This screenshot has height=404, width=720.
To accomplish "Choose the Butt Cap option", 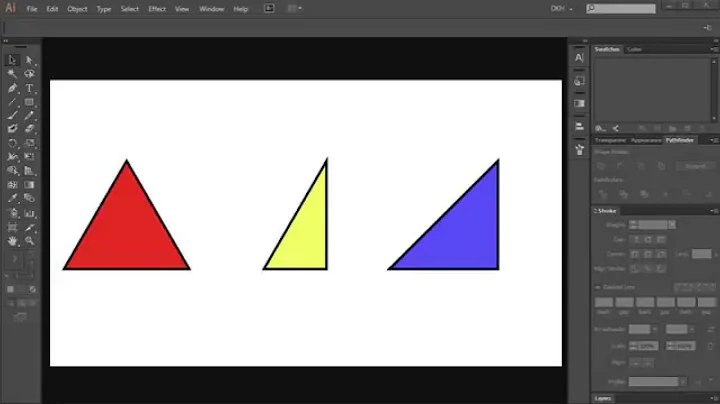I will click(636, 239).
